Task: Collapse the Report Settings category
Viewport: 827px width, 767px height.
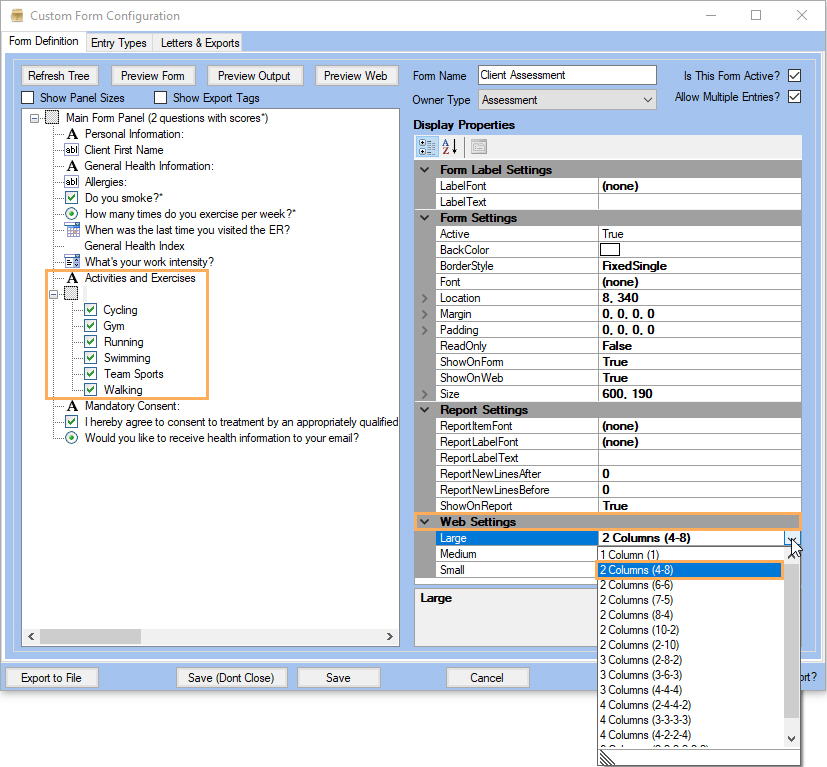Action: coord(425,410)
